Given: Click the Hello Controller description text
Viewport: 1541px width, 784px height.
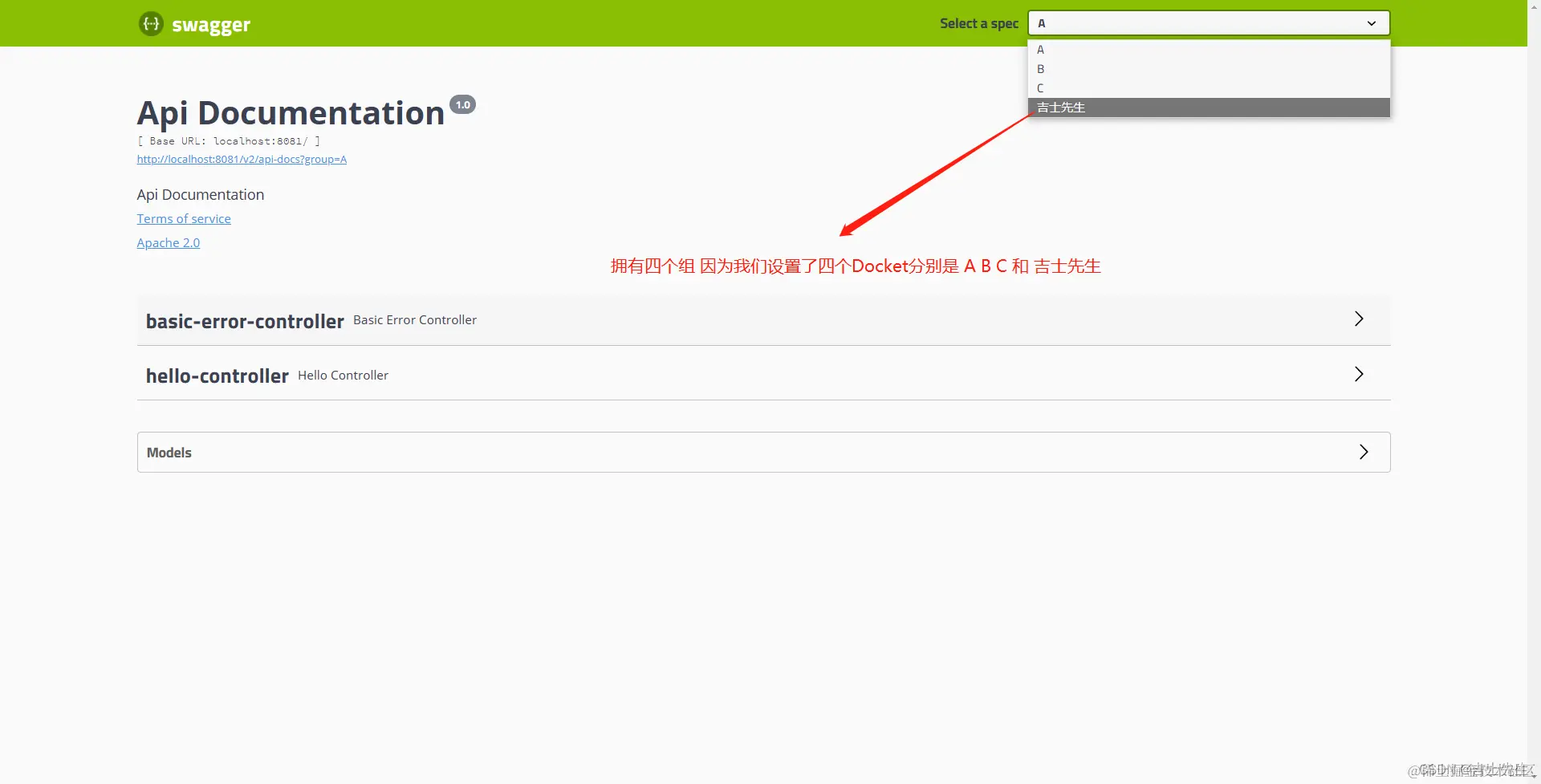Looking at the screenshot, I should point(343,375).
